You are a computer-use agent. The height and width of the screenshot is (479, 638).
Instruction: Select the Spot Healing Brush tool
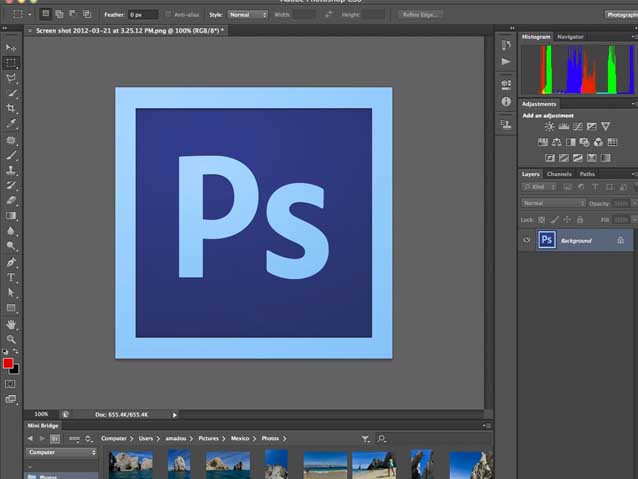tap(11, 140)
